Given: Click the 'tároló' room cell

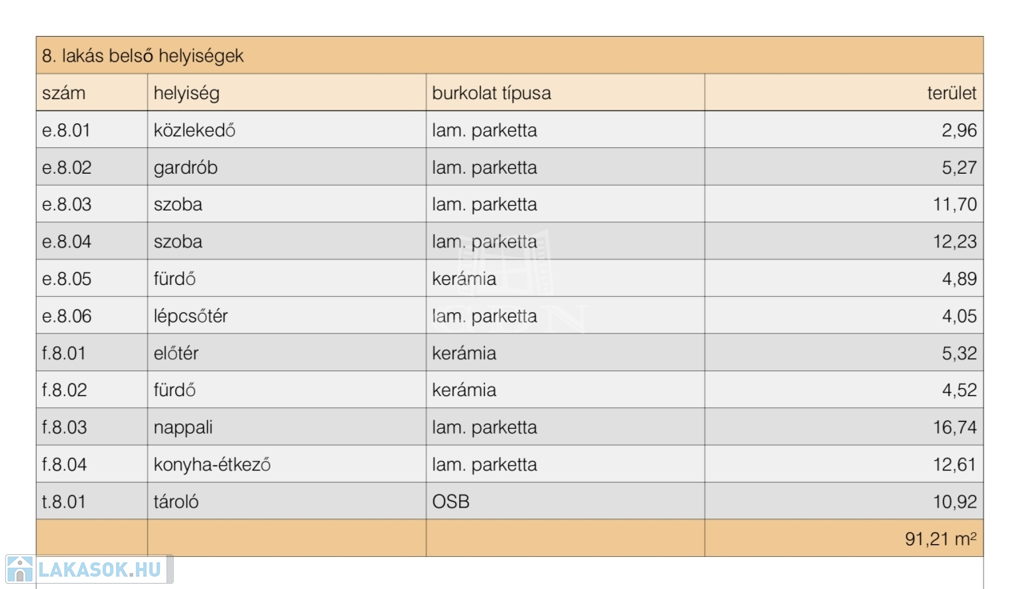Looking at the screenshot, I should point(176,501).
